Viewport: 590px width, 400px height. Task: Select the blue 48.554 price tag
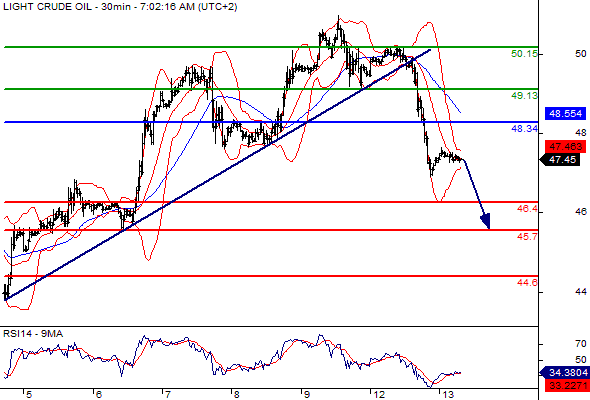click(x=566, y=114)
